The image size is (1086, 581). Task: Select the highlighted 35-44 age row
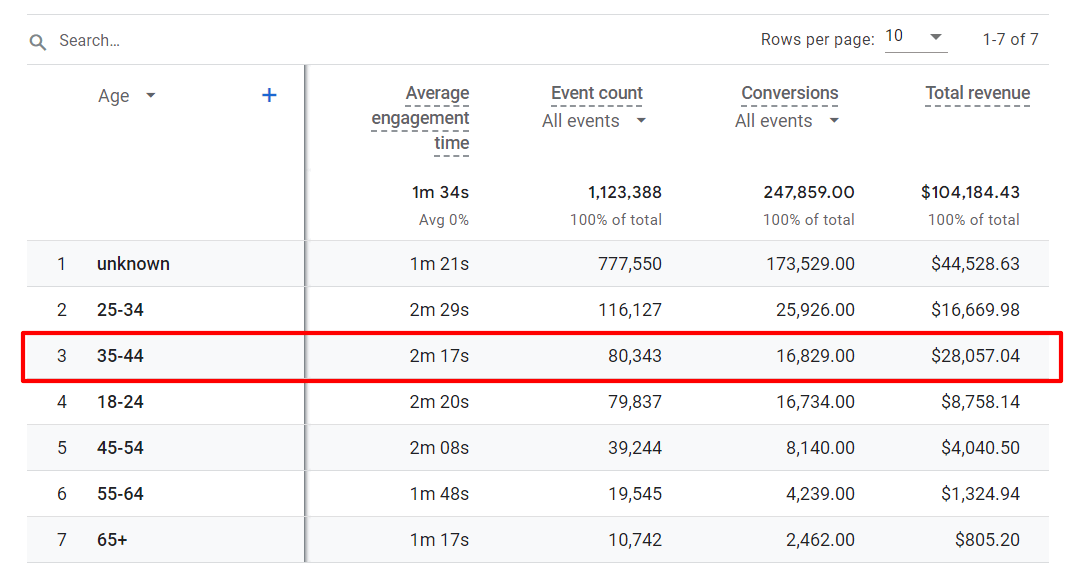click(540, 355)
